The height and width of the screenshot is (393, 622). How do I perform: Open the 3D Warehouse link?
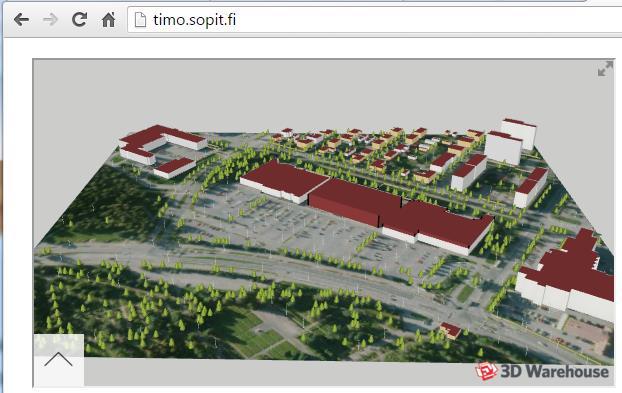[541, 371]
